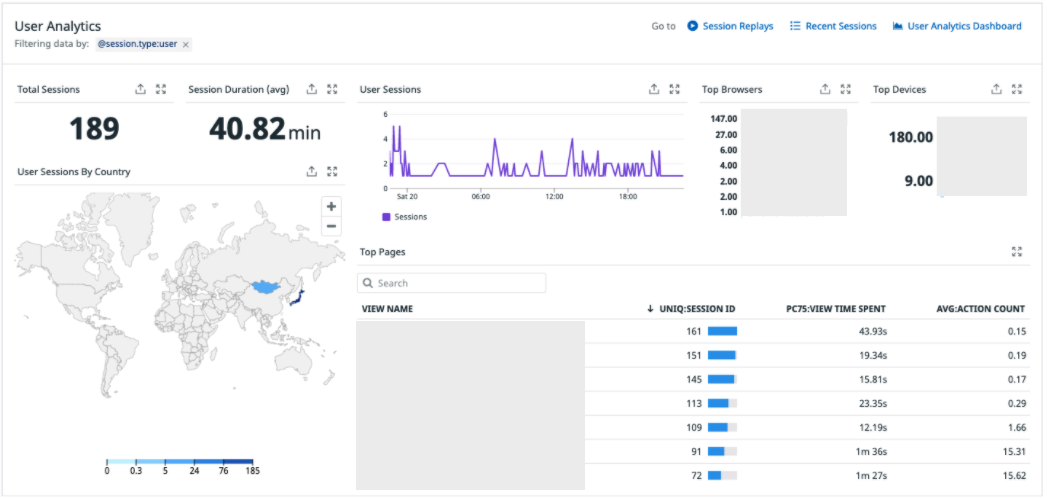This screenshot has height=498, width=1047.
Task: Expand Top Devices widget to fullscreen
Action: click(1016, 89)
